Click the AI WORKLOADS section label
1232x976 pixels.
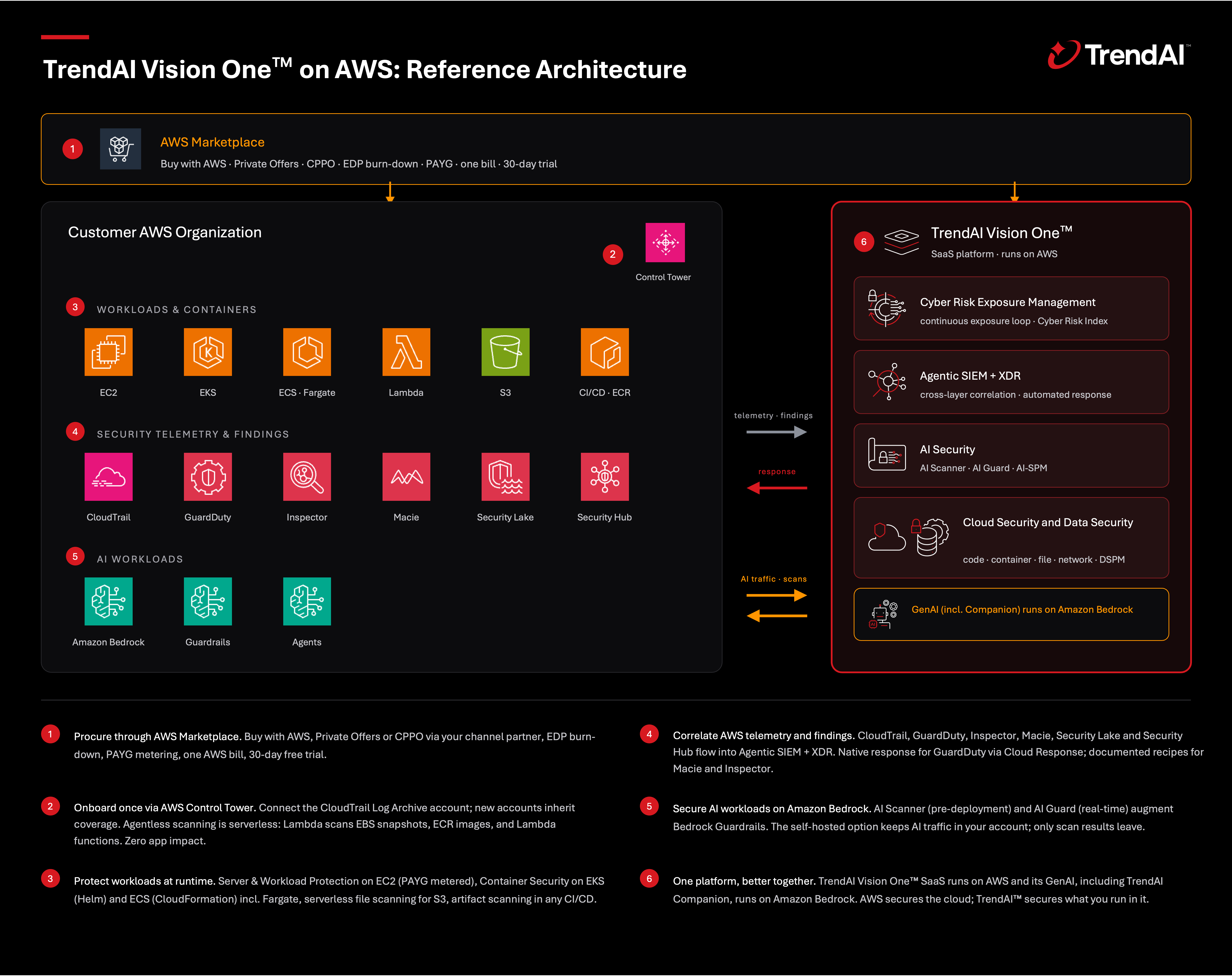(x=140, y=559)
